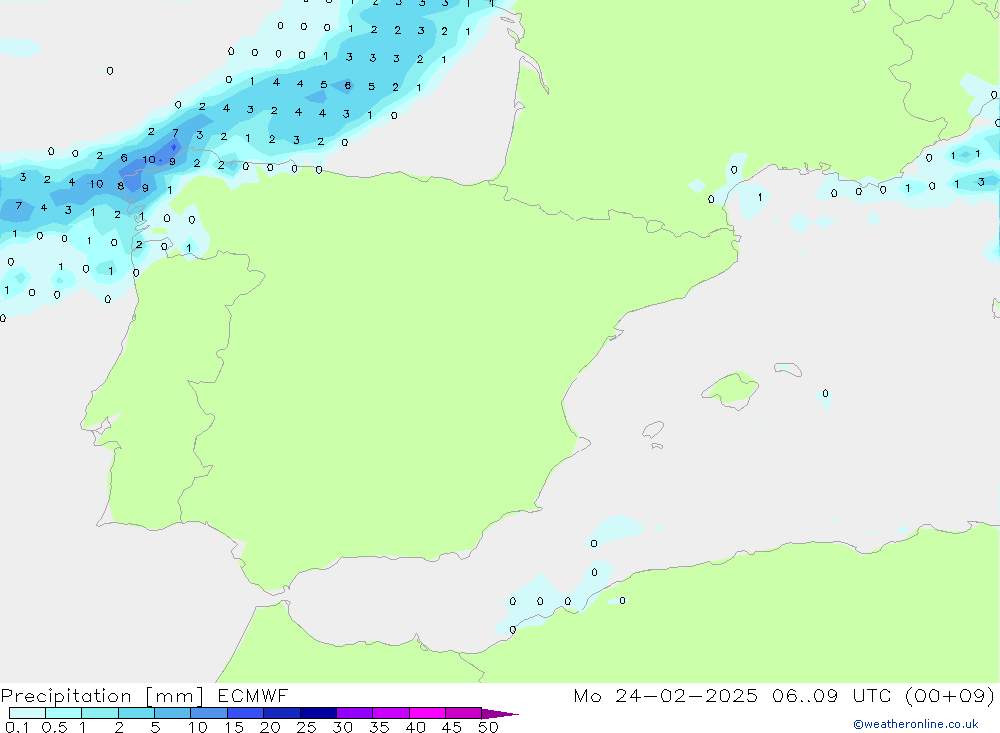Click the 15–20 mm legend color block
Image resolution: width=1000 pixels, height=733 pixels.
[x=245, y=713]
